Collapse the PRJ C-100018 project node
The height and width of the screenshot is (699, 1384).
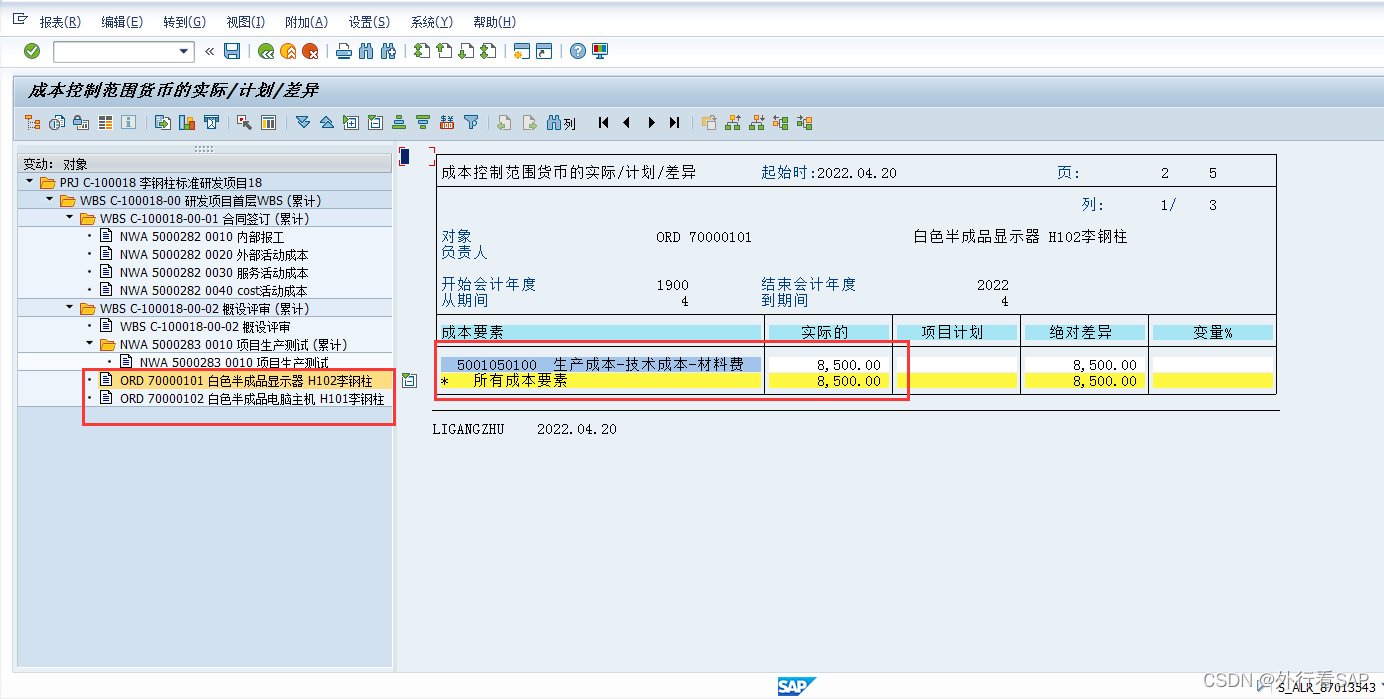pyautogui.click(x=30, y=183)
